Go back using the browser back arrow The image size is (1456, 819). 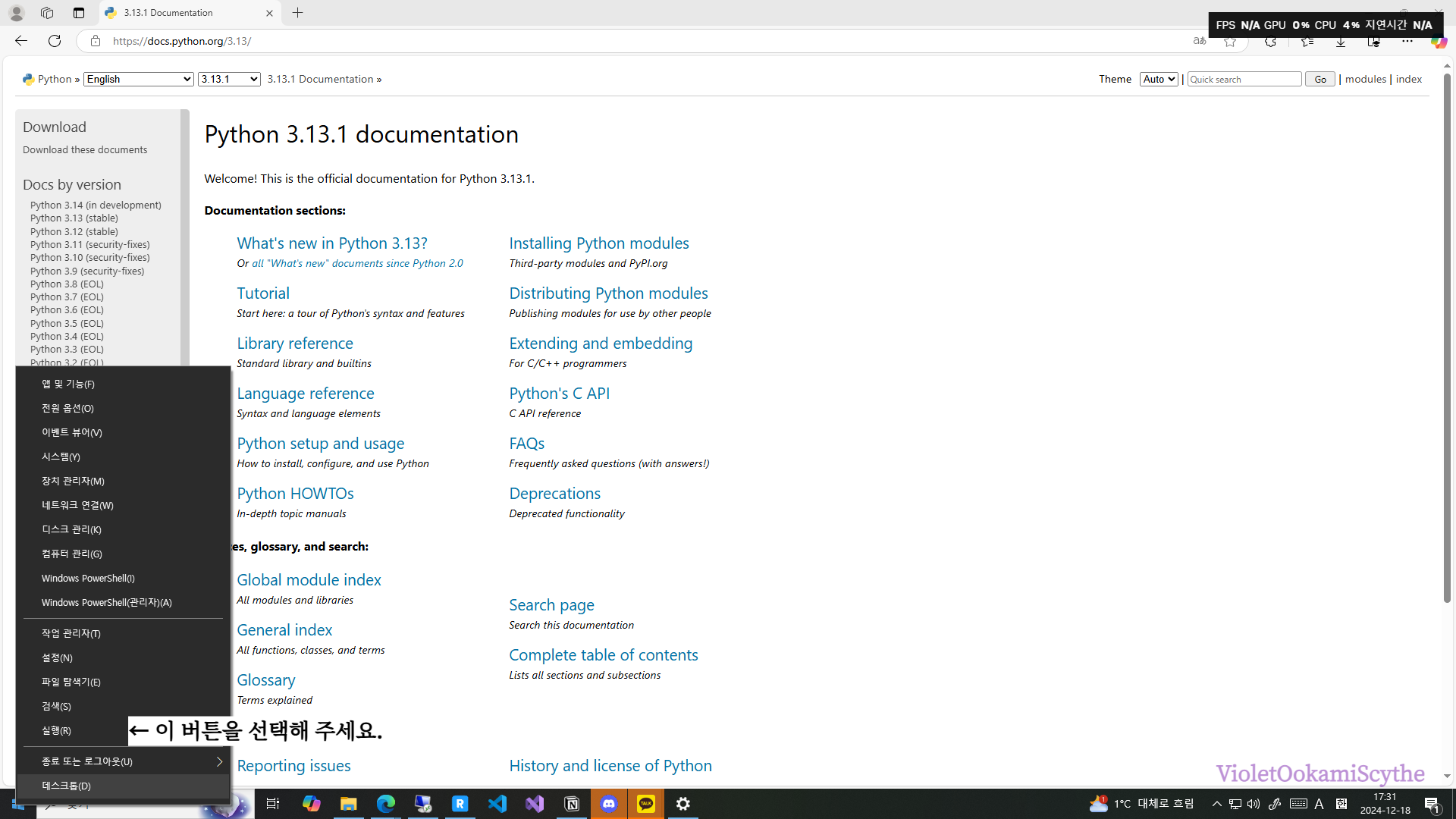(x=20, y=41)
